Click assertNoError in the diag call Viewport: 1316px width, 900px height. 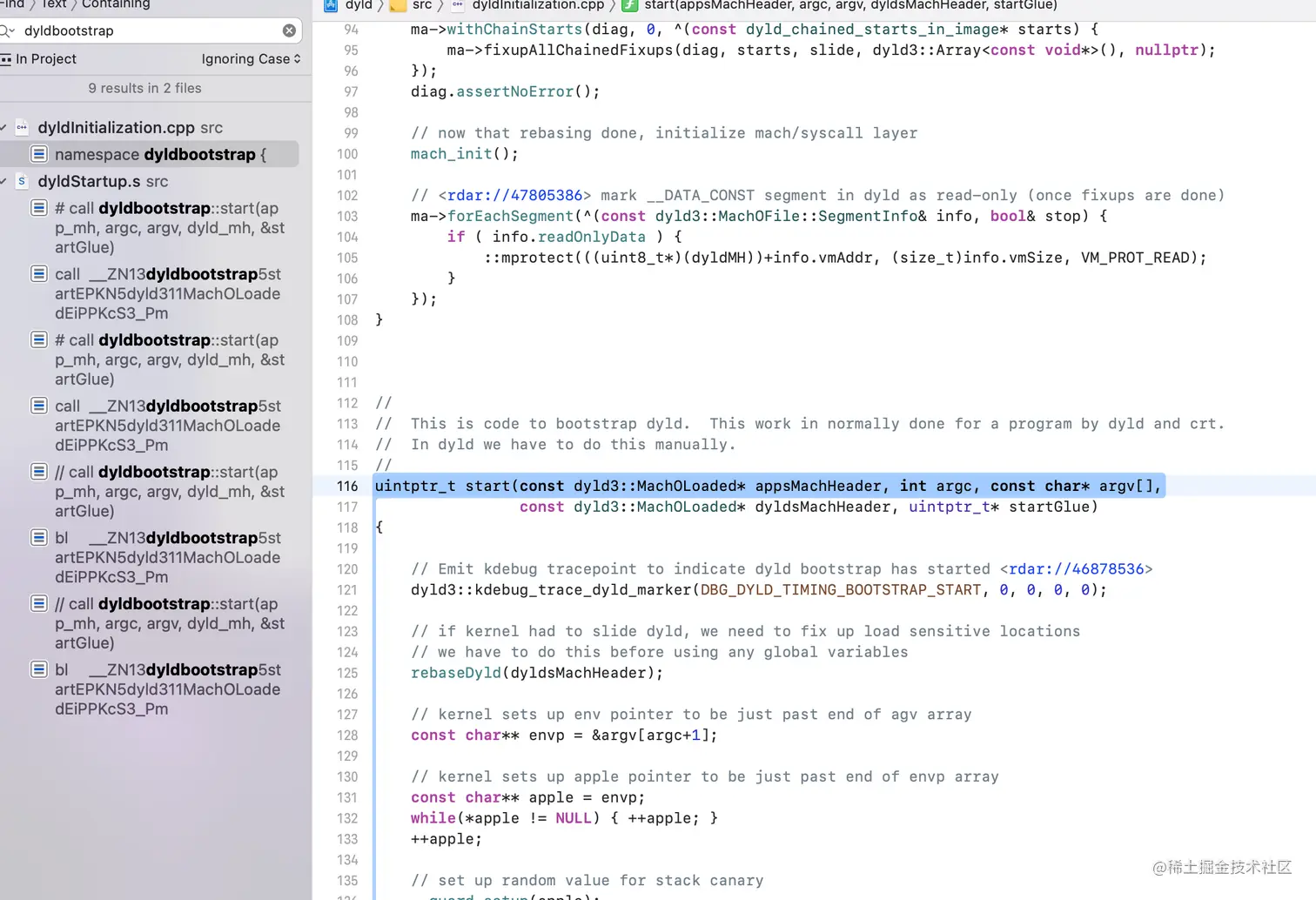pyautogui.click(x=515, y=91)
